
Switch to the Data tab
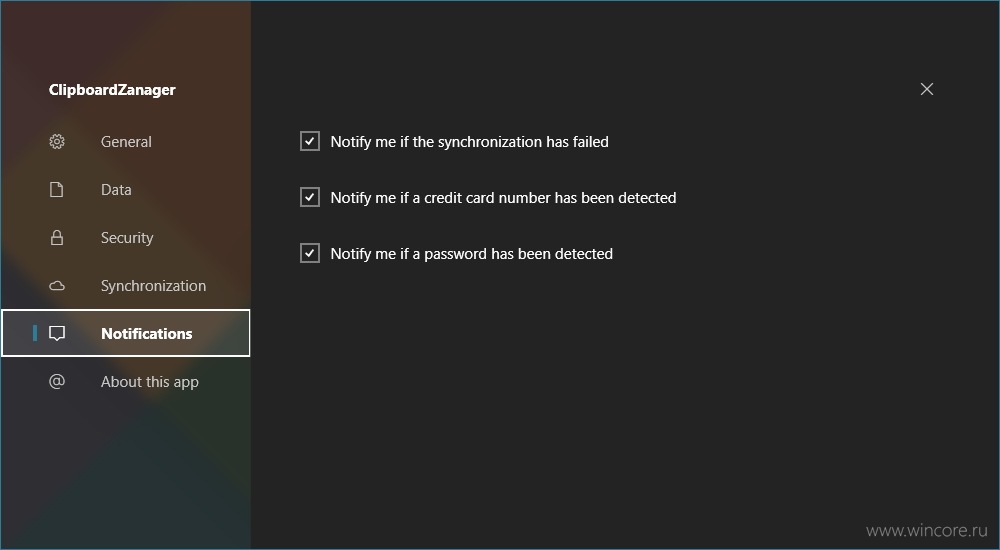pyautogui.click(x=125, y=190)
